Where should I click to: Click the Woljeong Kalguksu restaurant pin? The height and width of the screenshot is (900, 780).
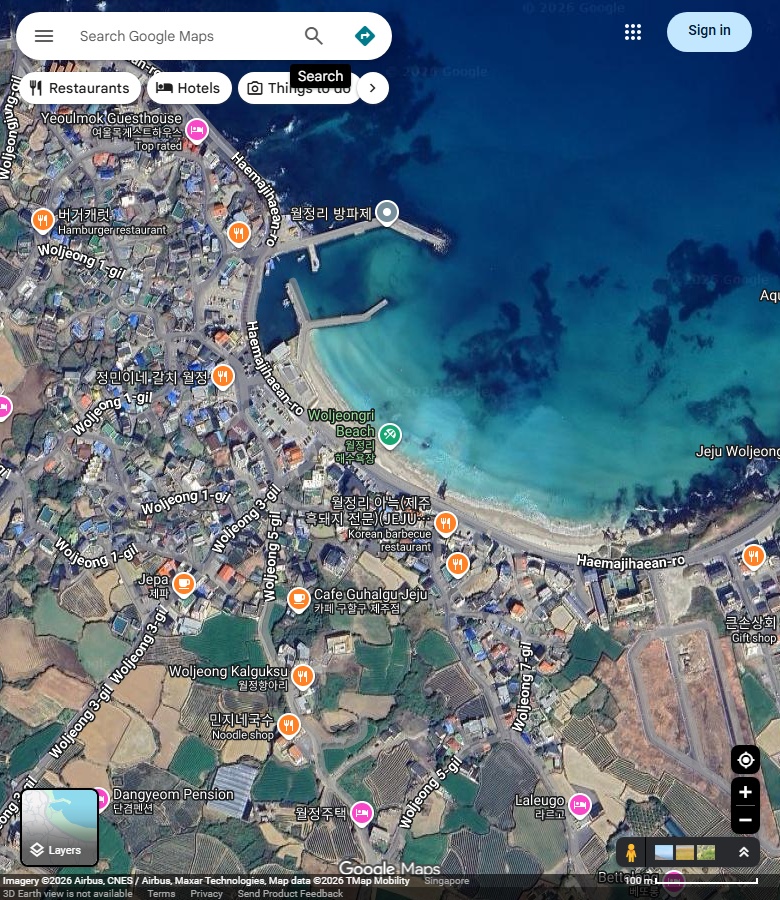[302, 677]
